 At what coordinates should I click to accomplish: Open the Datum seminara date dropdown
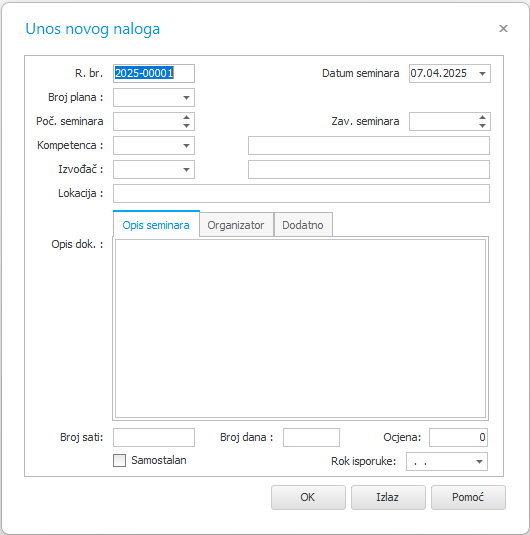pos(482,73)
